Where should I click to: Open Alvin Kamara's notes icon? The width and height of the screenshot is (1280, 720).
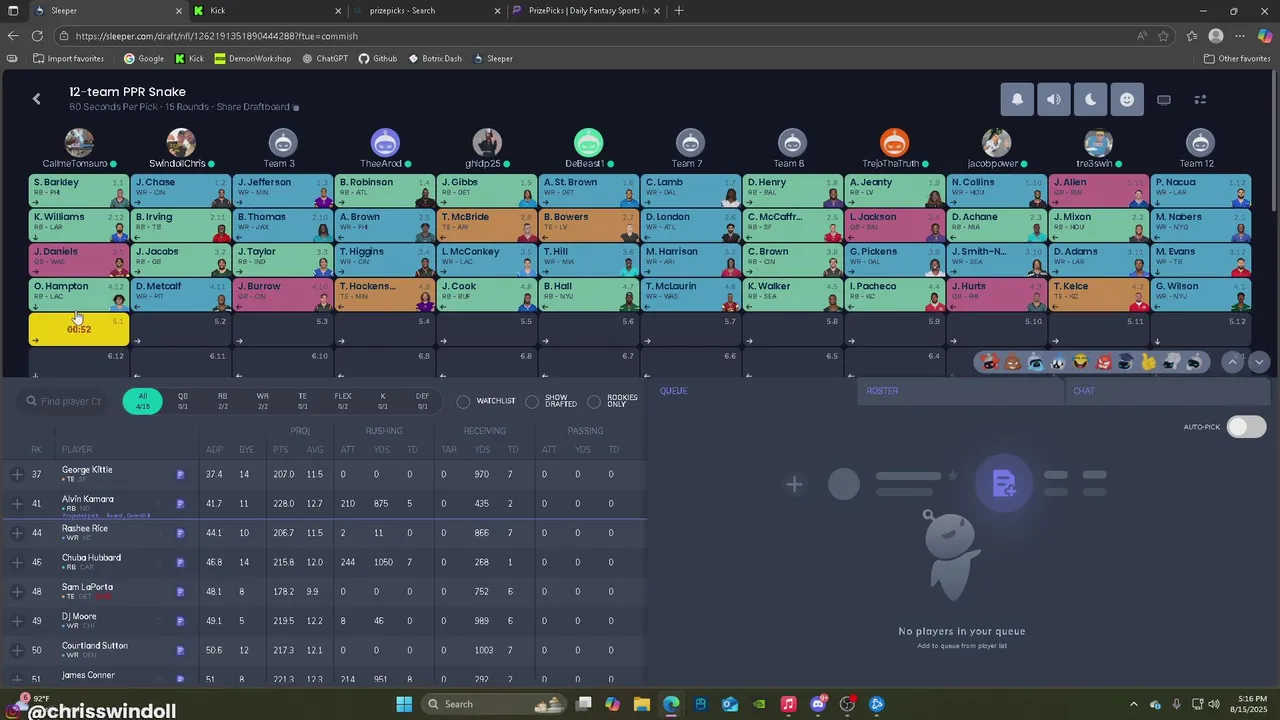pyautogui.click(x=180, y=504)
